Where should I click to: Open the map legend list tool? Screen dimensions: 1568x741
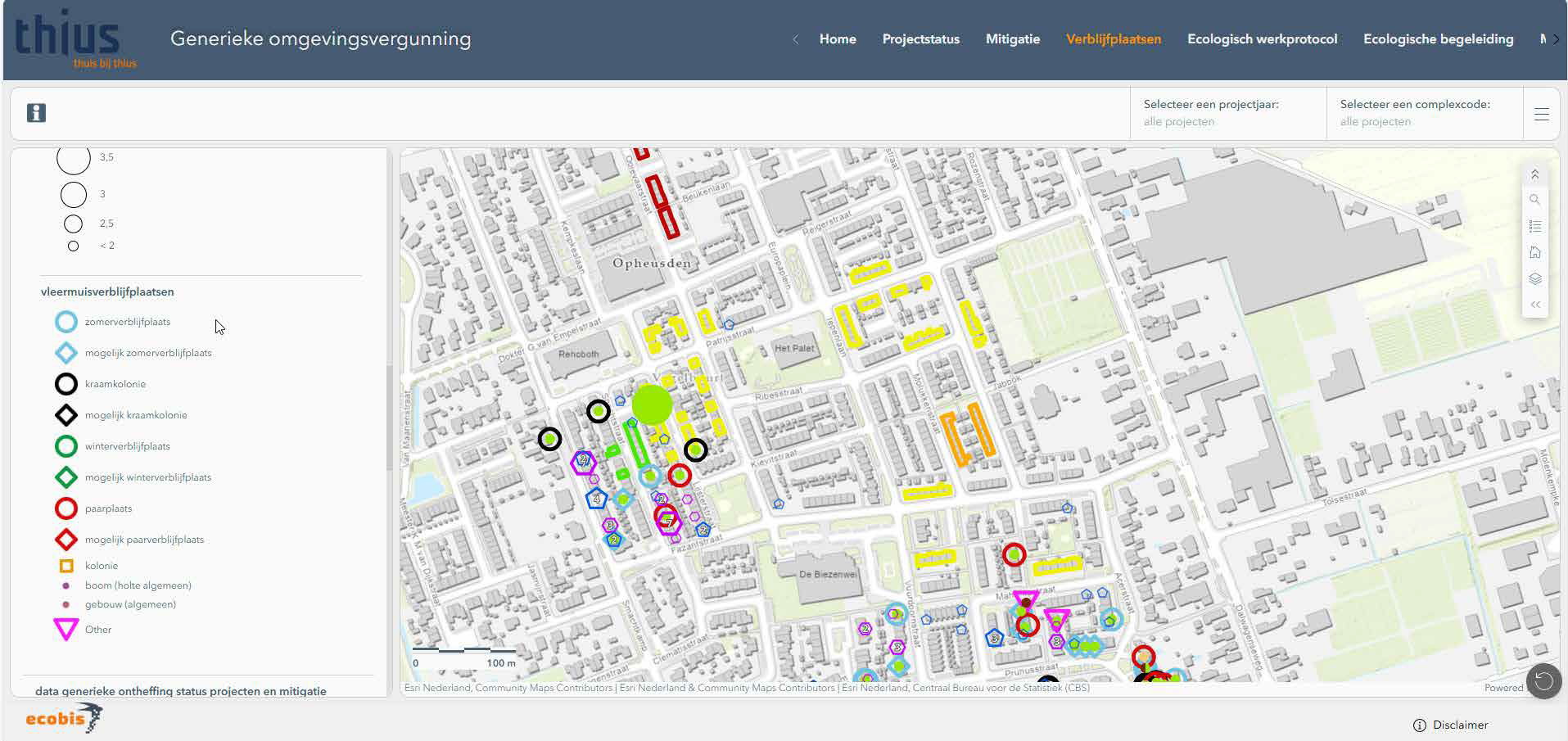1534,226
